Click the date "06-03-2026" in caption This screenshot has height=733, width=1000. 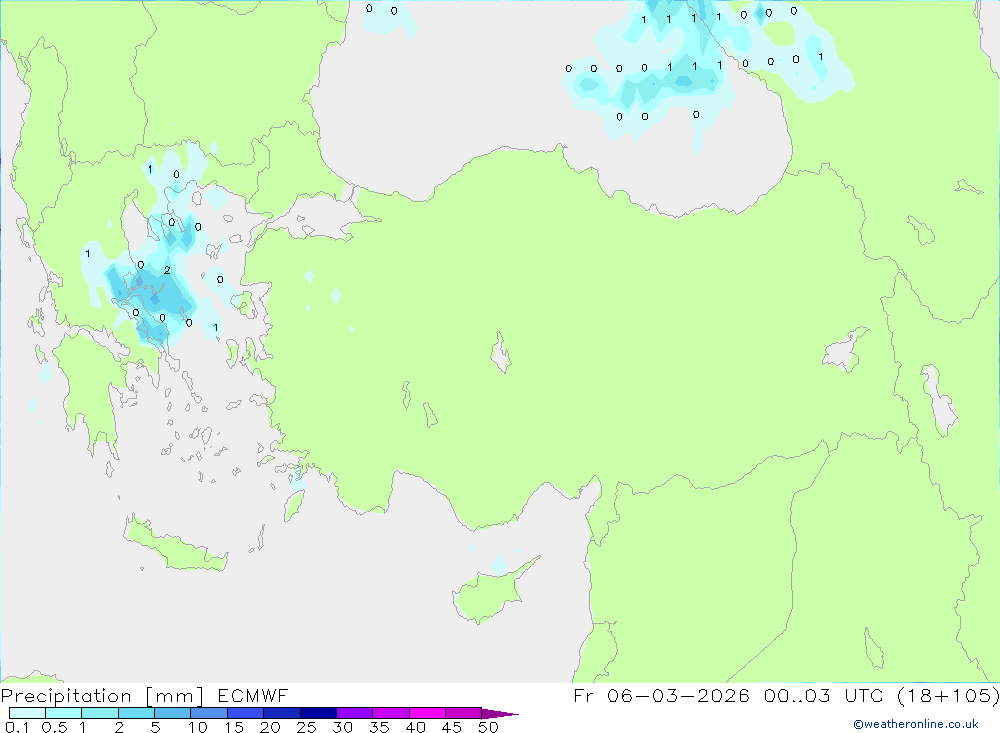pyautogui.click(x=678, y=695)
